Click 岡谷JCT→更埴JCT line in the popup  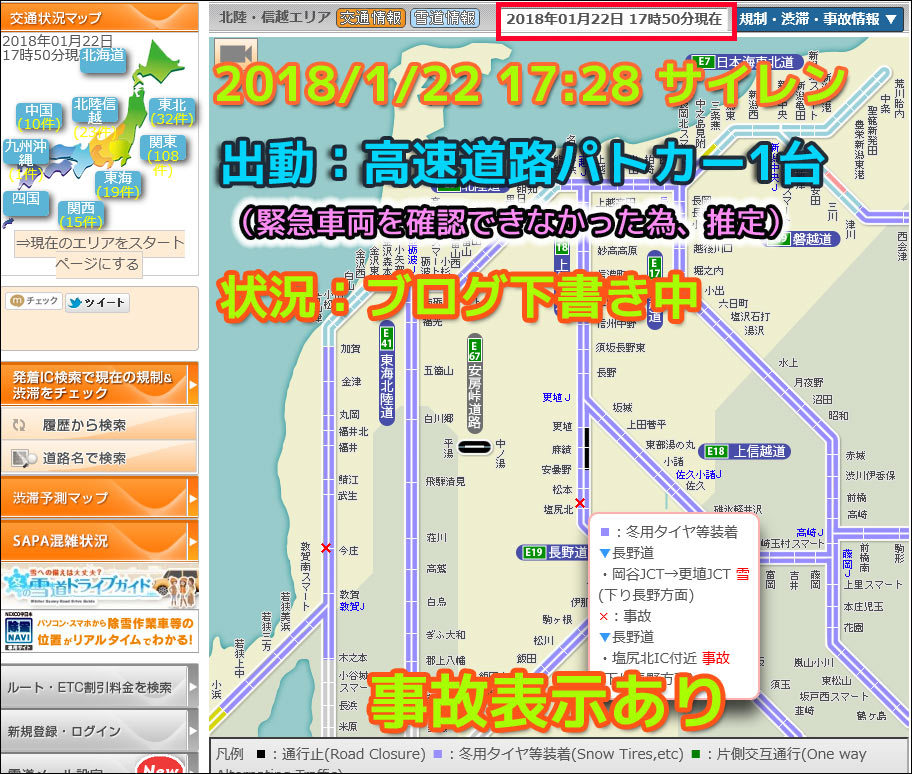pos(675,575)
